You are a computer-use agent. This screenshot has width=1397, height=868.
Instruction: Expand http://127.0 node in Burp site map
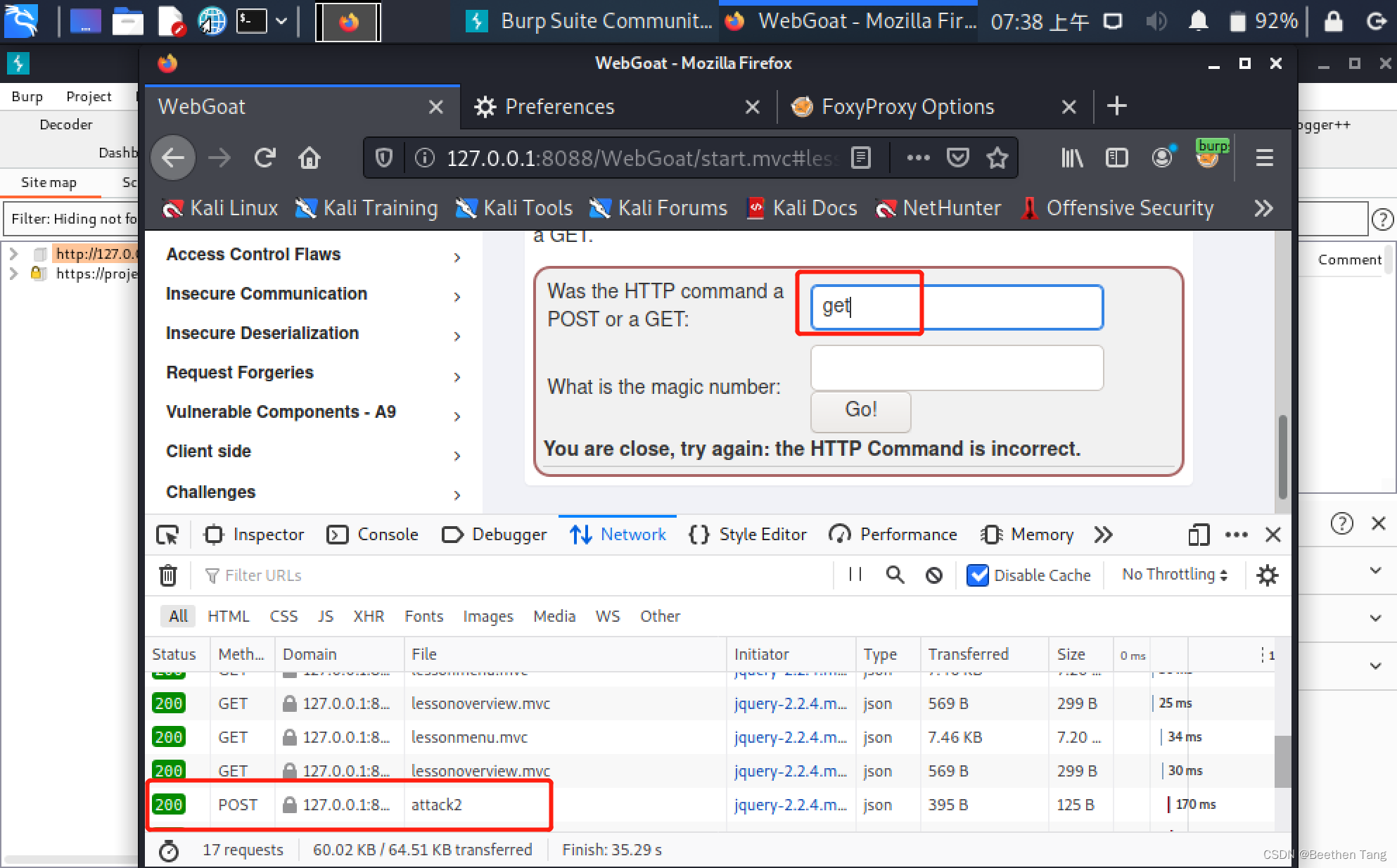[13, 253]
